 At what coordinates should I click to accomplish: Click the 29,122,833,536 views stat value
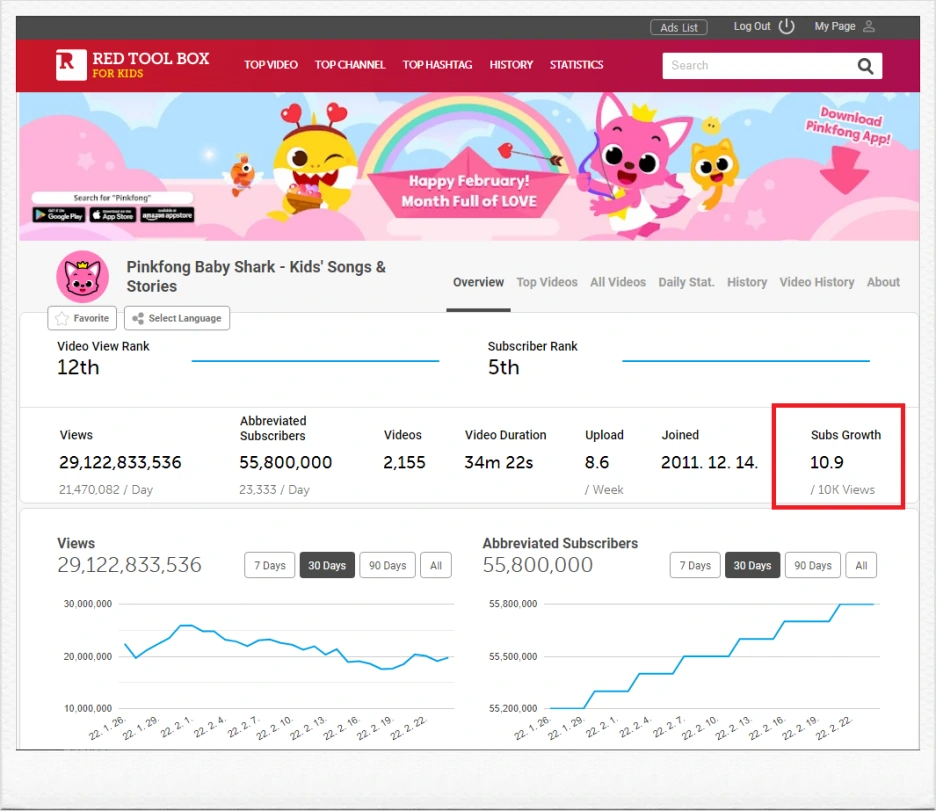pyautogui.click(x=120, y=462)
